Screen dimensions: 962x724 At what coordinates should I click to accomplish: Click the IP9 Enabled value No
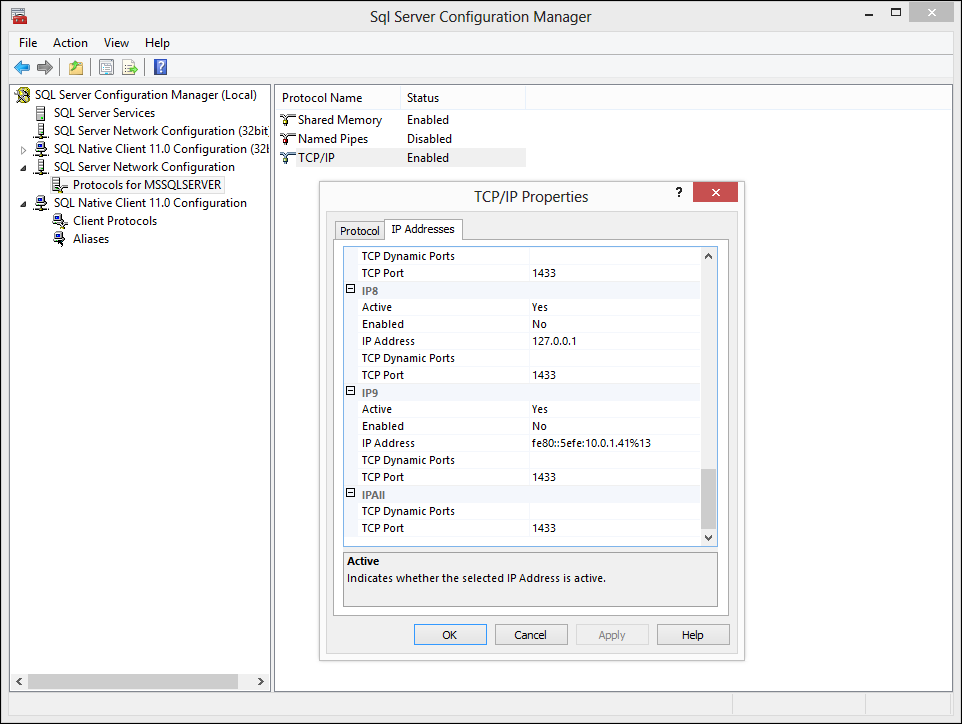615,426
